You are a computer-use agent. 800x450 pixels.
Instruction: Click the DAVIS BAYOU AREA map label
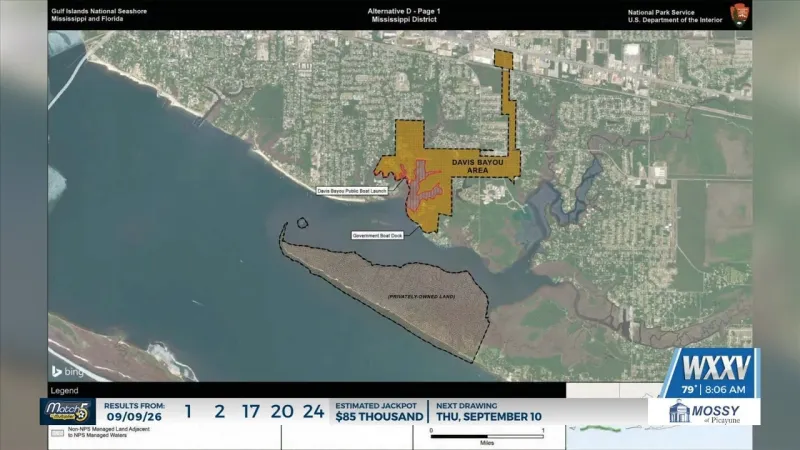tap(478, 166)
